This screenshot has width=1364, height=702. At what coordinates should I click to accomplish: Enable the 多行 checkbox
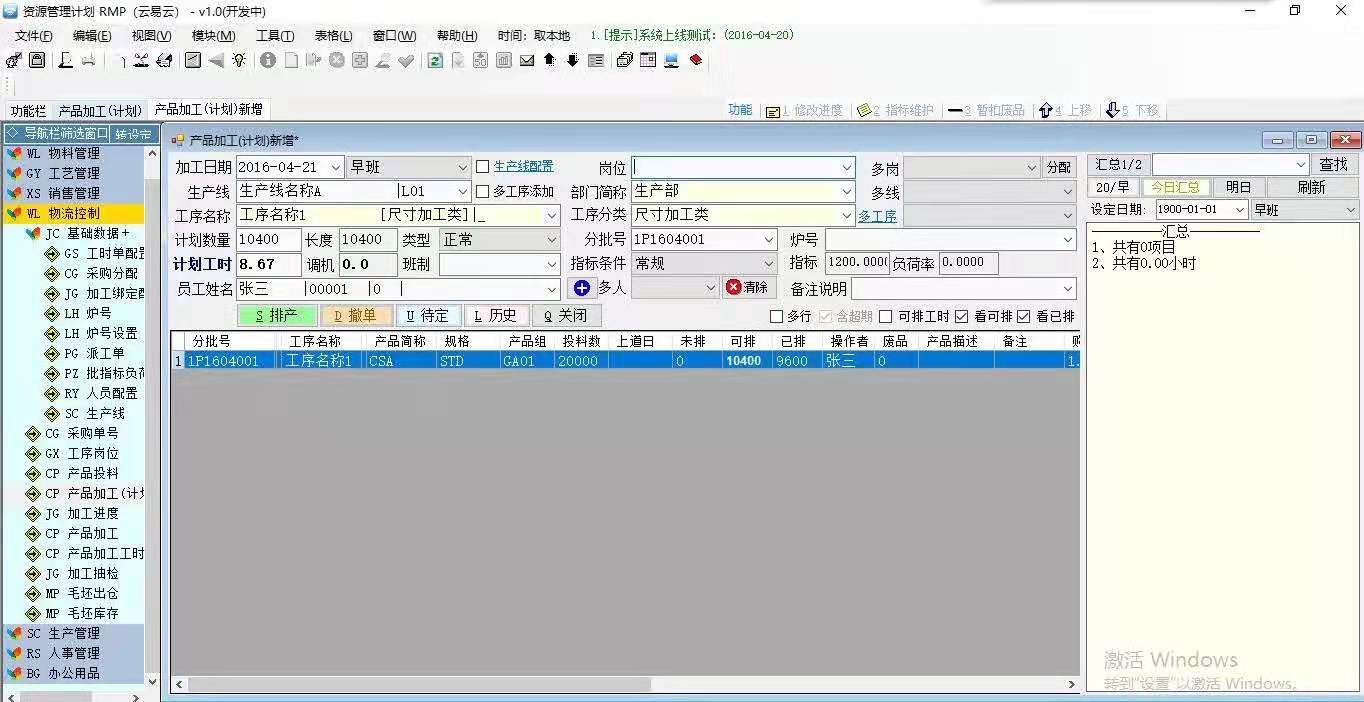776,317
